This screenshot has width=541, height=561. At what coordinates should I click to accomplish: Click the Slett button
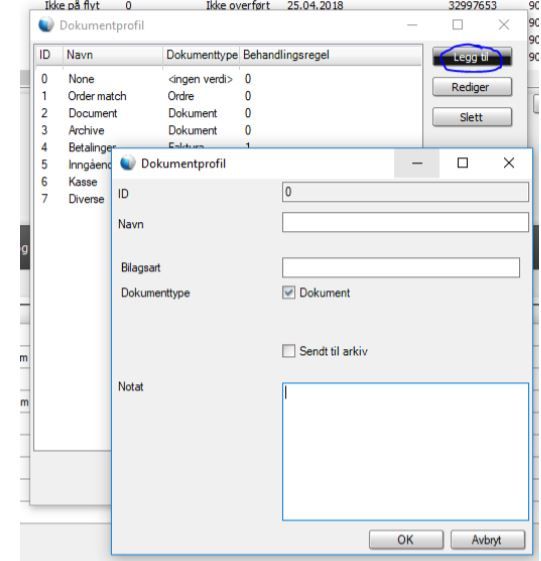click(x=472, y=117)
